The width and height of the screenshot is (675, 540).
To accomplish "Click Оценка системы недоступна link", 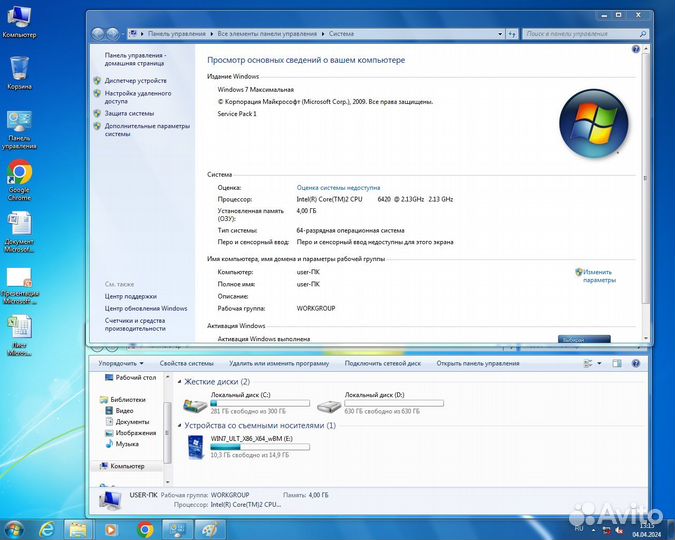I will (338, 188).
